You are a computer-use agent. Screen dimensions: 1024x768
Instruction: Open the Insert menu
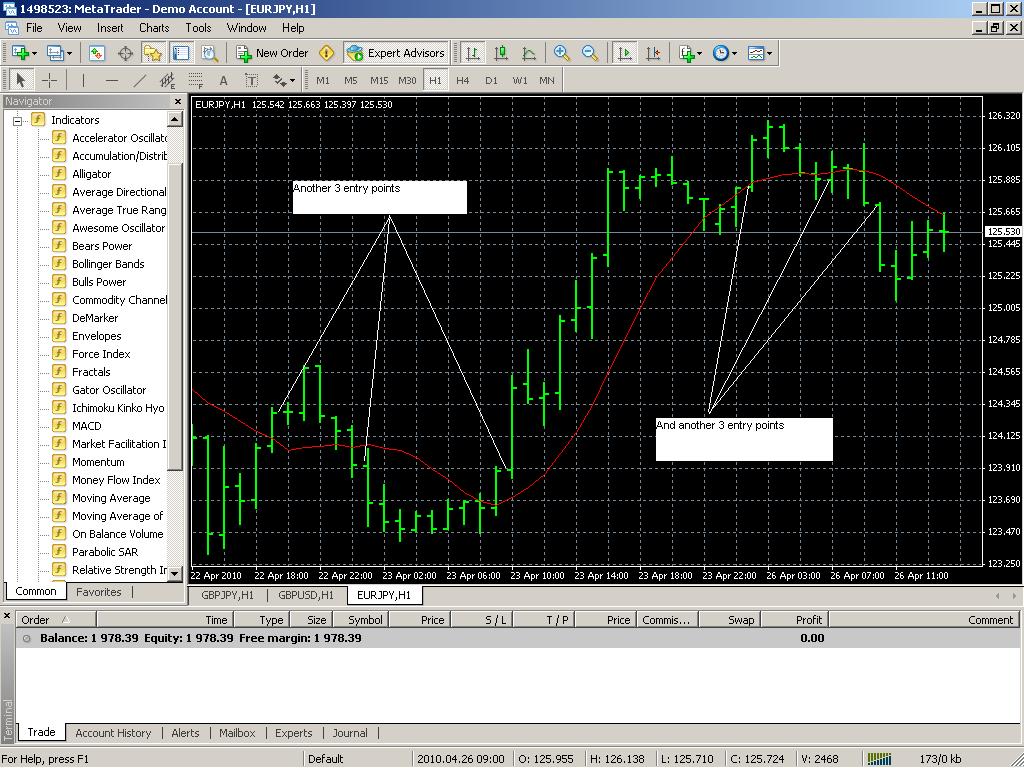pyautogui.click(x=110, y=27)
